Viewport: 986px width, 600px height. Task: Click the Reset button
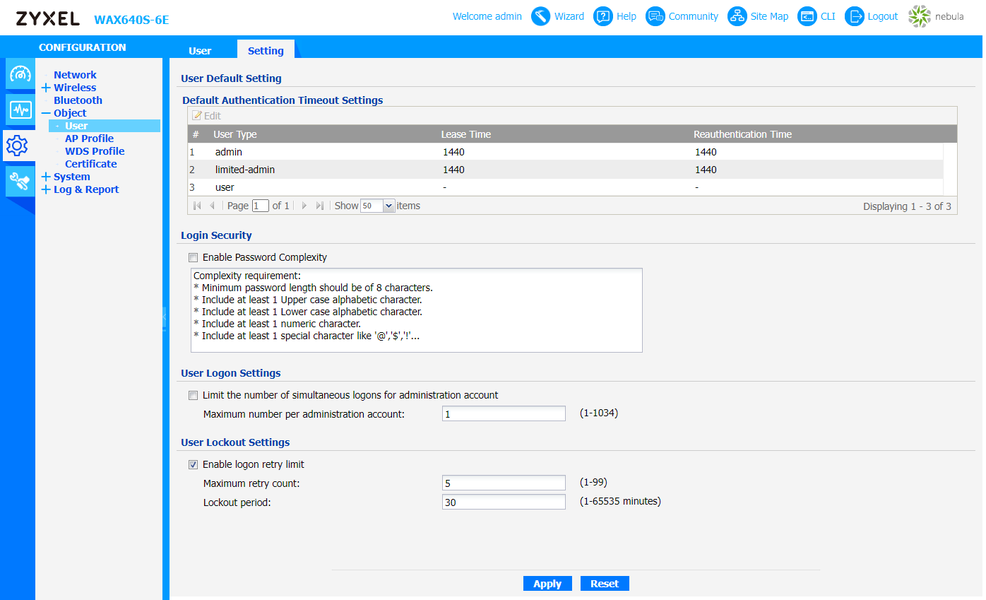(x=604, y=584)
